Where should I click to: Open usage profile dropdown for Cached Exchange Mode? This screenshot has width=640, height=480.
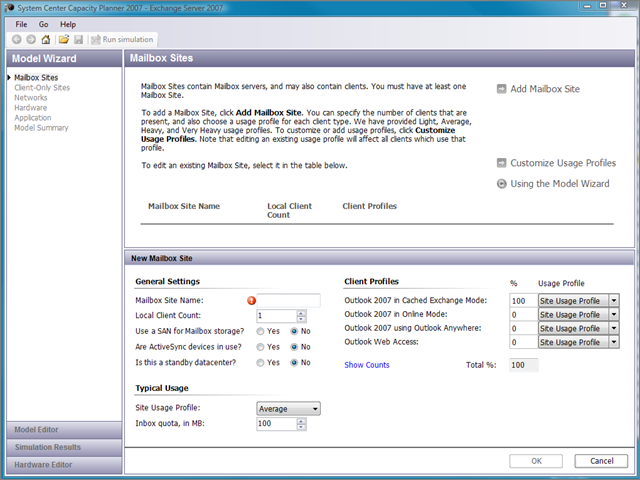pyautogui.click(x=614, y=301)
